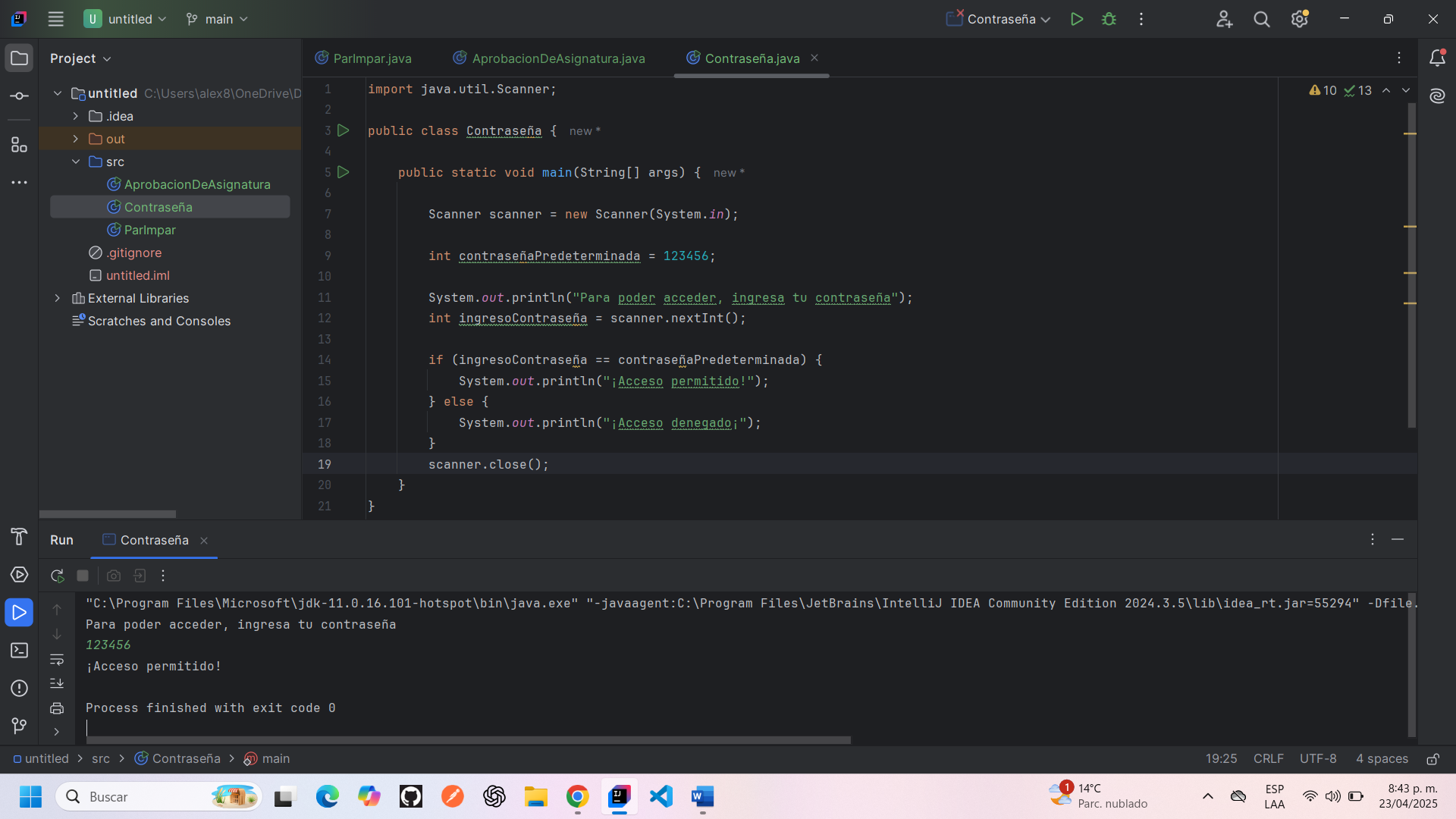Image resolution: width=1456 pixels, height=819 pixels.
Task: Rerun Contraseña in Run panel
Action: pyautogui.click(x=57, y=576)
